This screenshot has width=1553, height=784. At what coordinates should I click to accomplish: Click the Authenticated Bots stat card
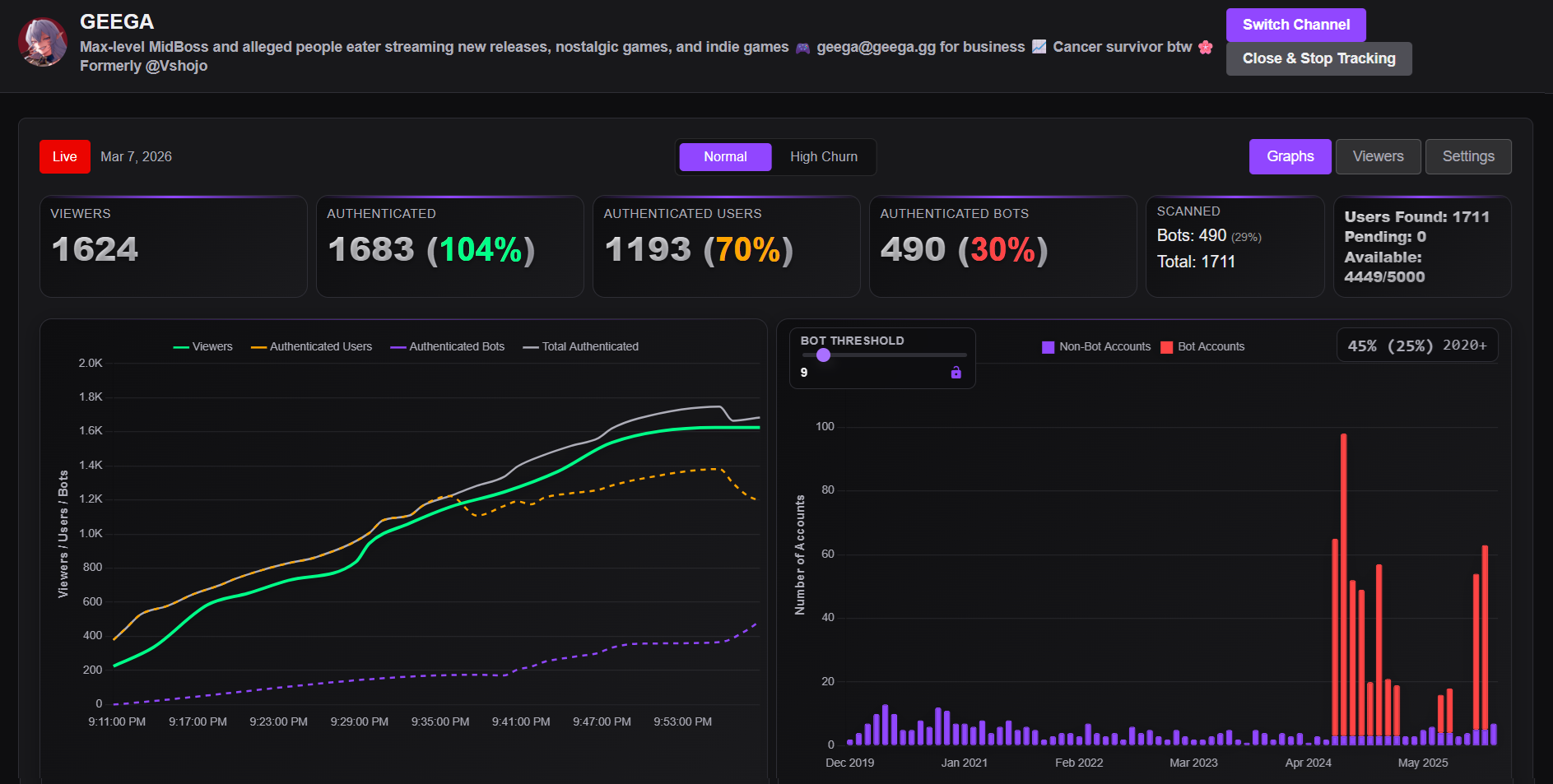pos(1002,246)
